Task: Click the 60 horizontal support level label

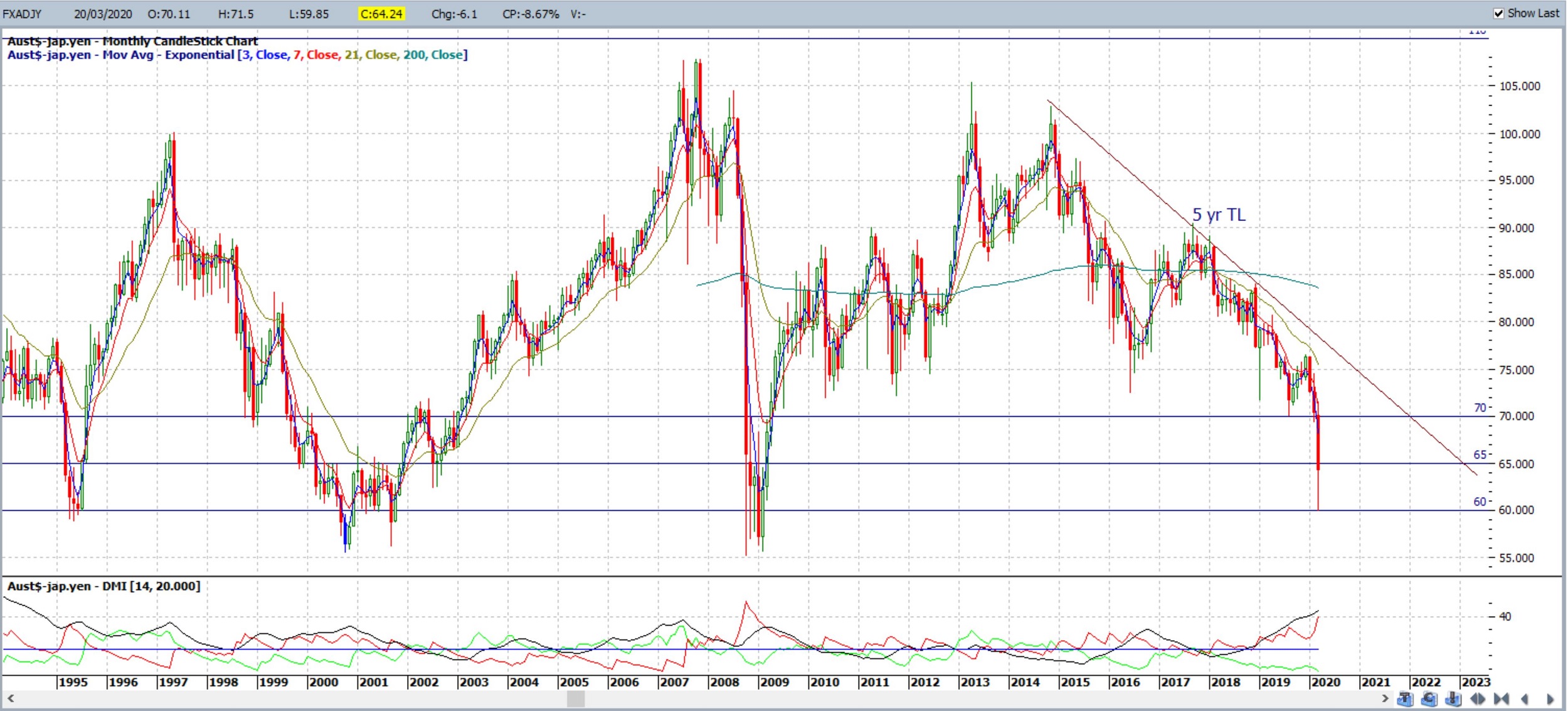Action: [x=1480, y=501]
